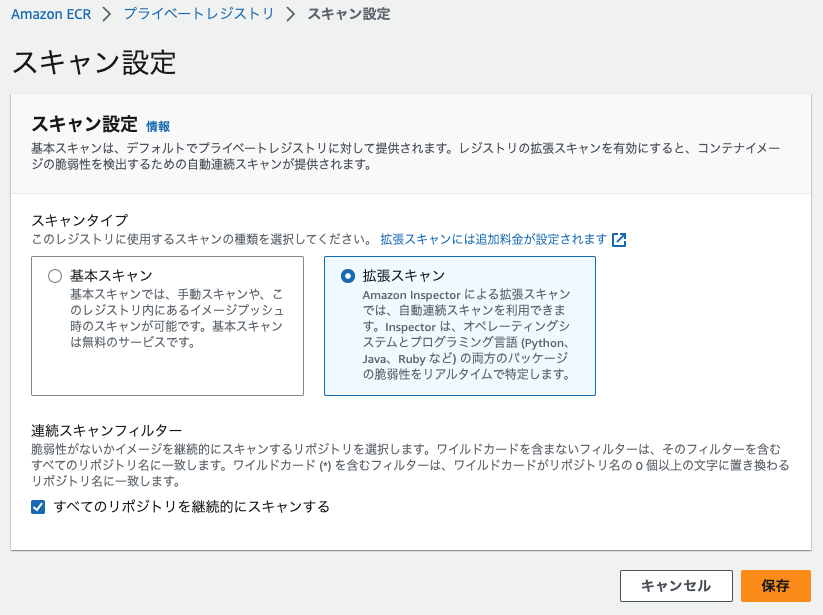823x615 pixels.
Task: Go to プライベートレジストリ breadcrumb
Action: [199, 14]
